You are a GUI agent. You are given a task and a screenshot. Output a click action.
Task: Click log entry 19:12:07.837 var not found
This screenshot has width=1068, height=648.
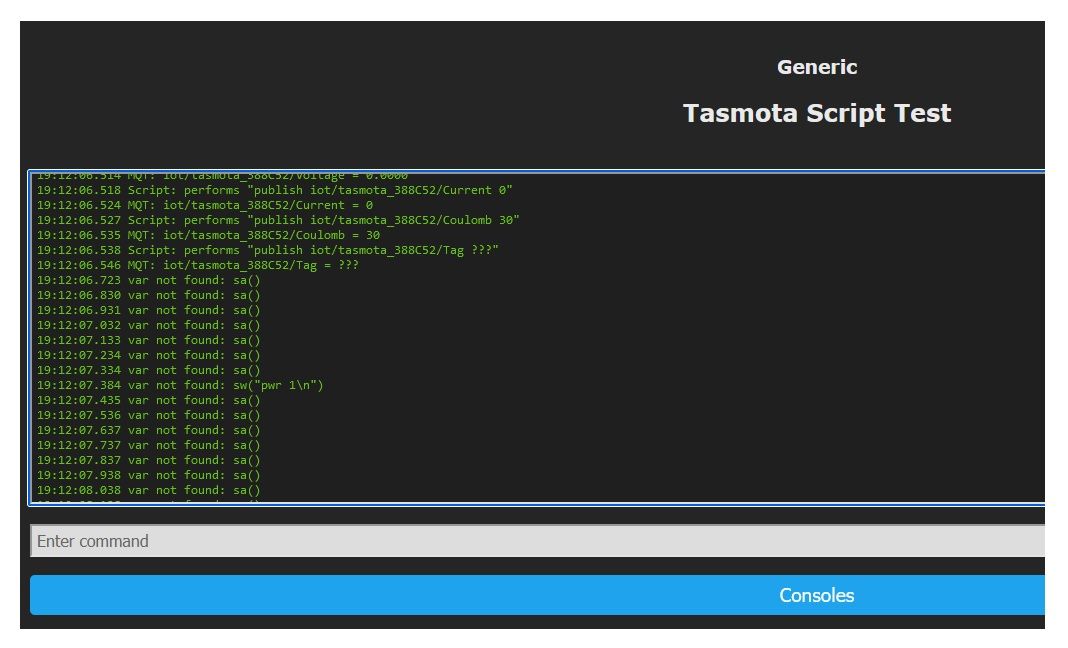point(148,460)
